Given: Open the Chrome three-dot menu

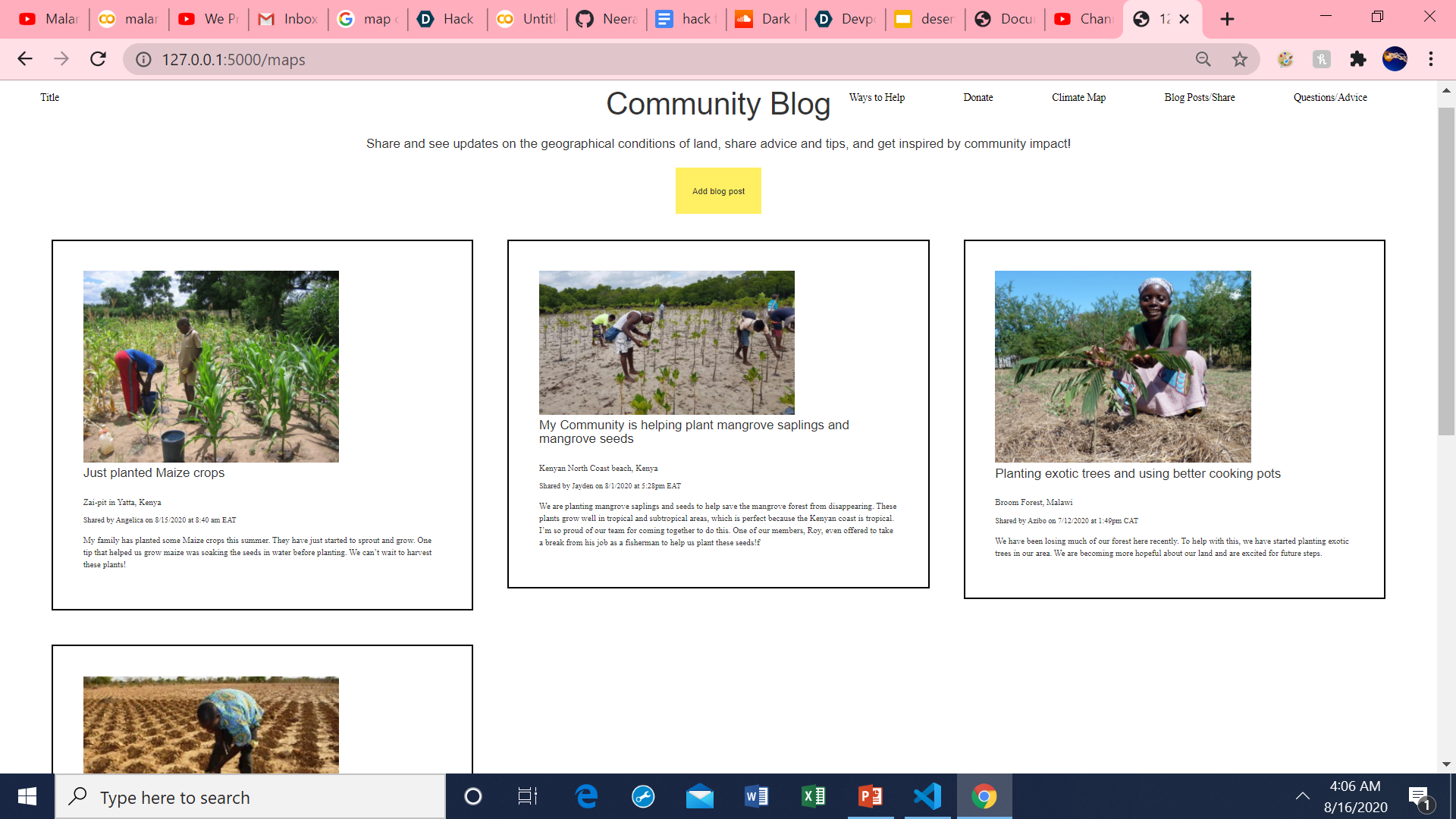Looking at the screenshot, I should pos(1430,59).
